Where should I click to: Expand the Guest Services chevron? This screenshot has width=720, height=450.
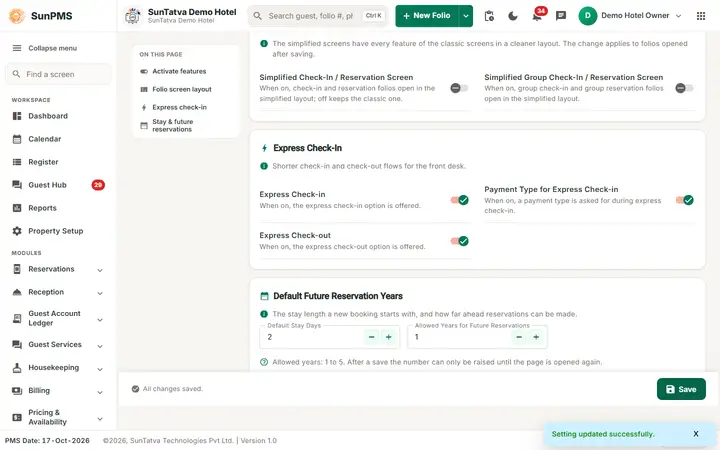click(x=100, y=346)
